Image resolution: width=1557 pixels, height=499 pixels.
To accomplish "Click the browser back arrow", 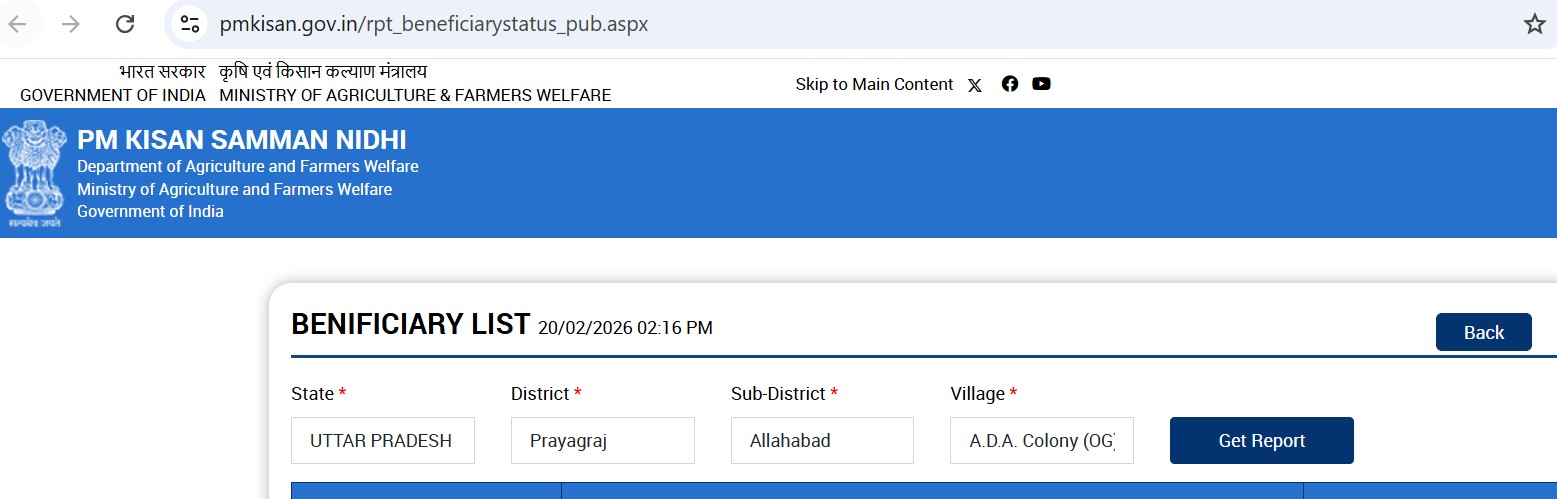I will pos(19,24).
